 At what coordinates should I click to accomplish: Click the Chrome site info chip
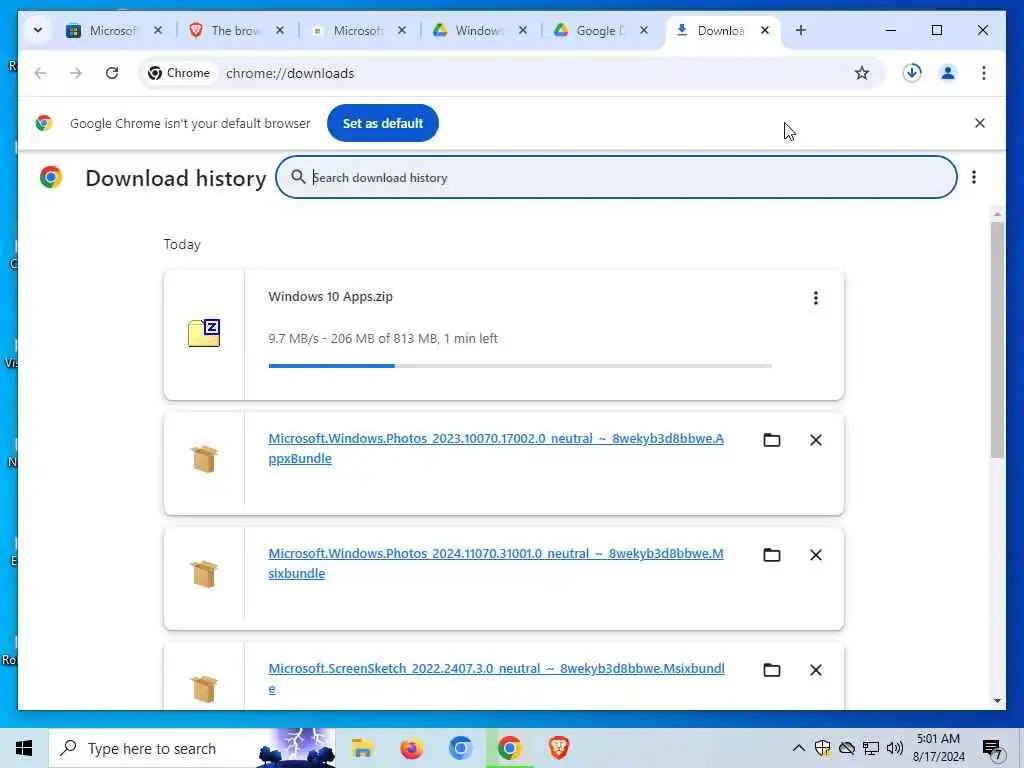[180, 73]
